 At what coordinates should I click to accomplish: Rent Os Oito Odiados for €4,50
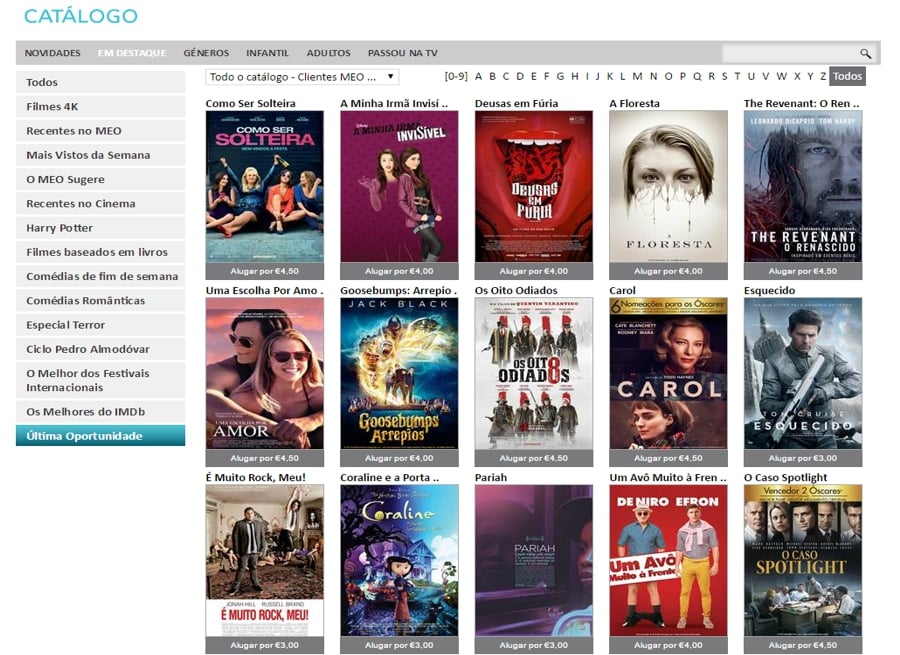point(534,458)
